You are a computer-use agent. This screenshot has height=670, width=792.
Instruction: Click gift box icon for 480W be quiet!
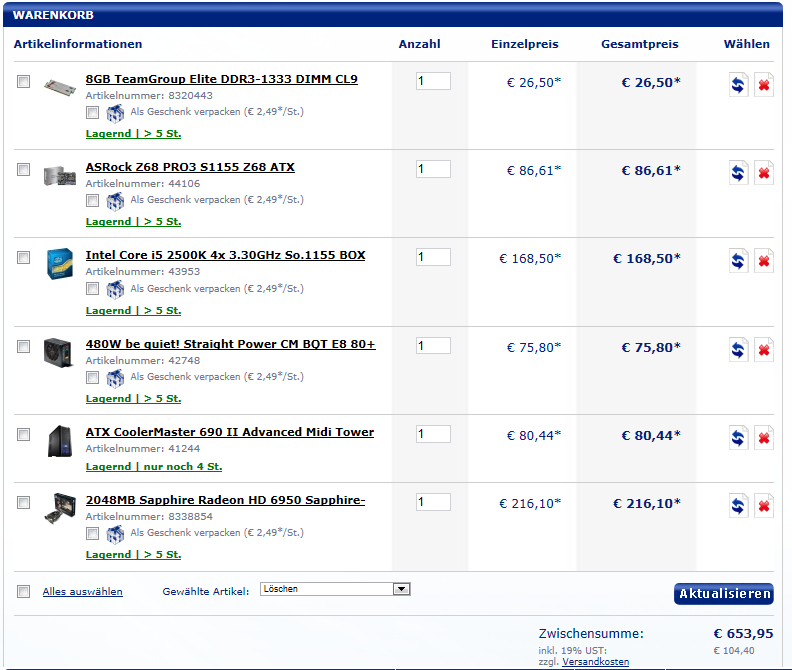(x=115, y=378)
